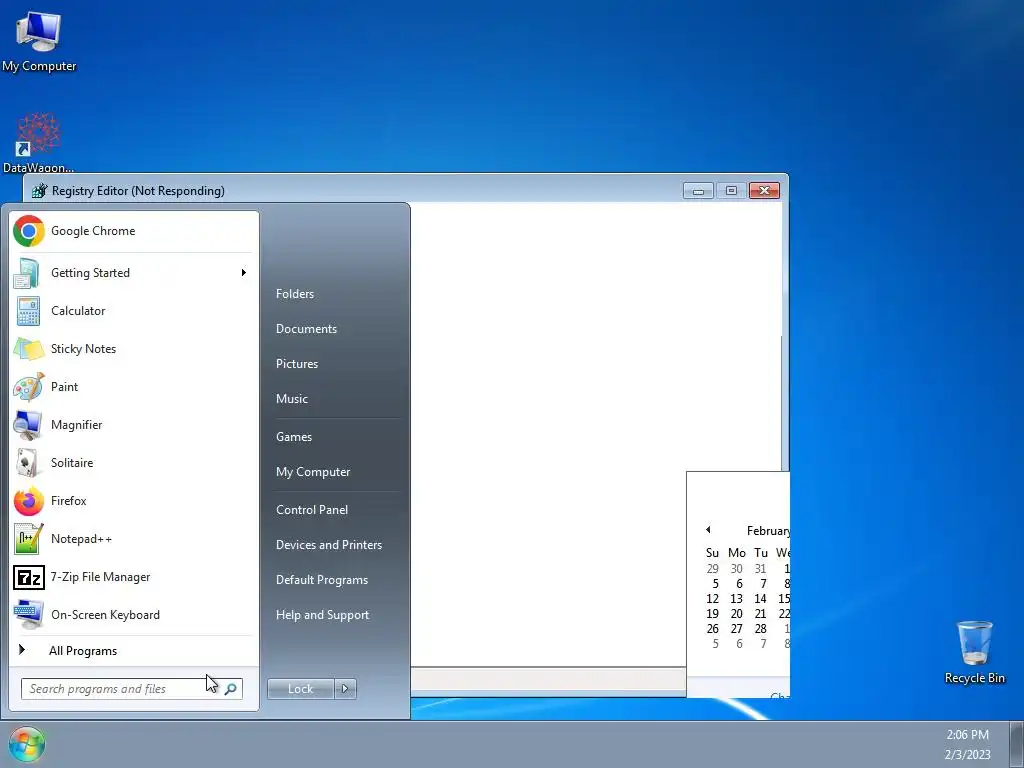Open 7-Zip File Manager icon
1024x768 pixels.
(x=29, y=577)
